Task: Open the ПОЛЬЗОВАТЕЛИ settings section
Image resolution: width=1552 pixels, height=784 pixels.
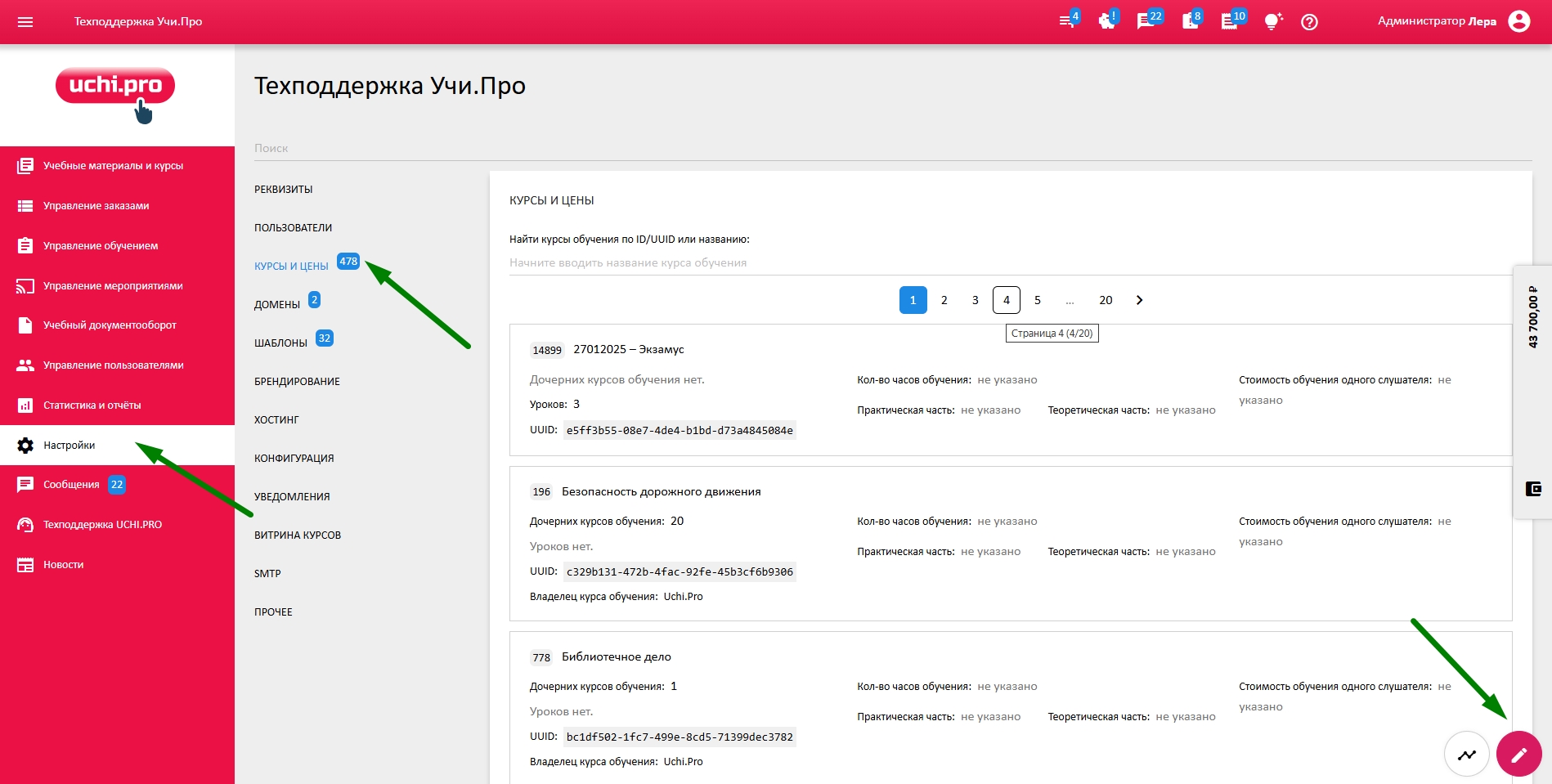Action: (x=293, y=228)
